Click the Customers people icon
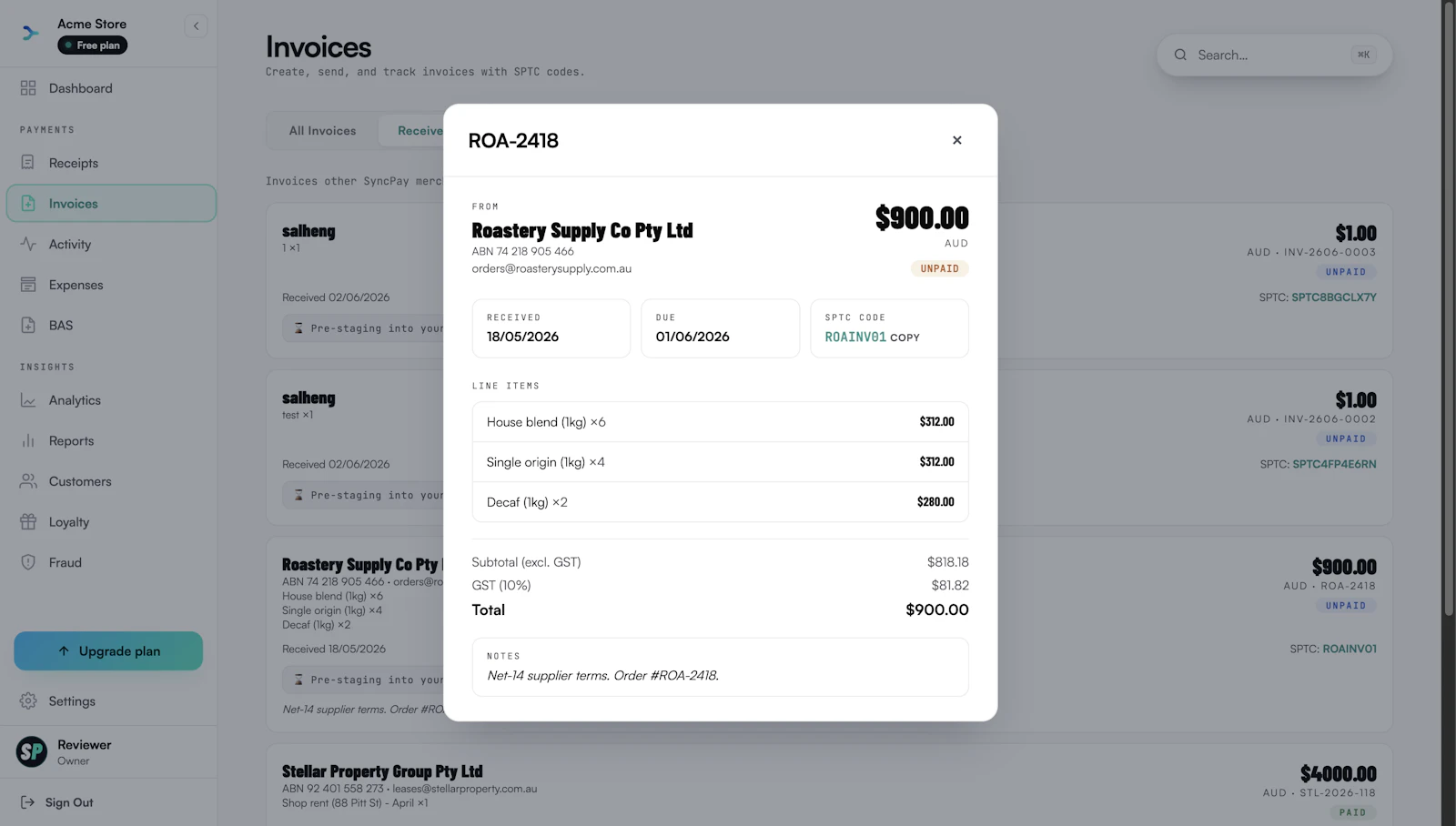This screenshot has width=1456, height=826. click(x=28, y=481)
